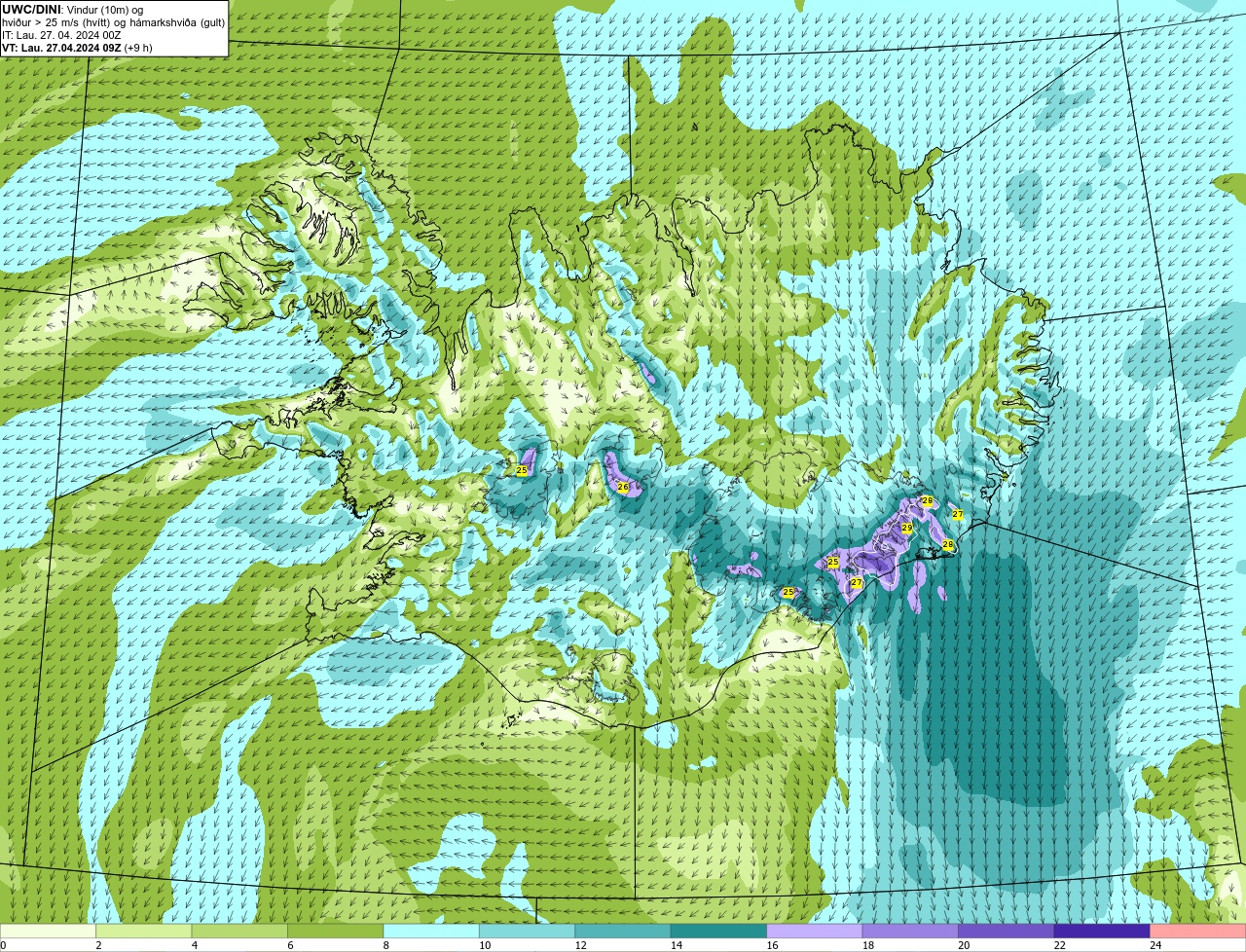Select the legend swatch between 20 and 22
The height and width of the screenshot is (952, 1246).
tap(1007, 931)
